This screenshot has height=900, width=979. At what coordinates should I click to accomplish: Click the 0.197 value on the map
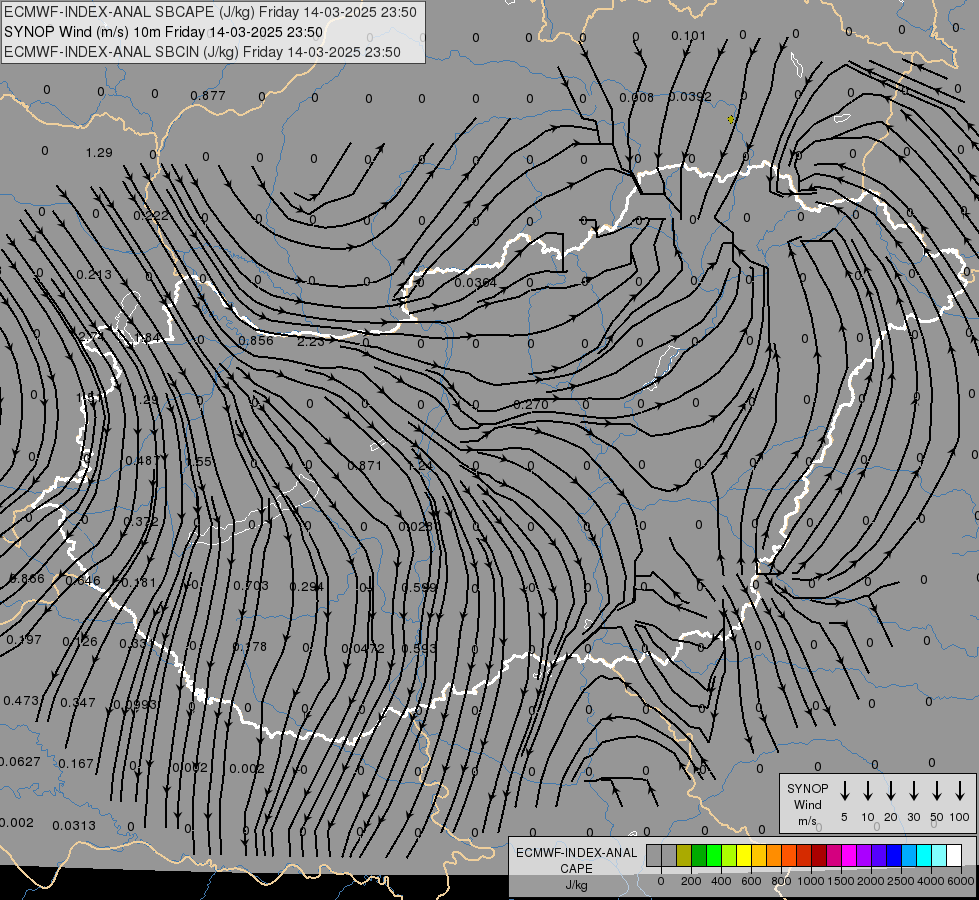pyautogui.click(x=24, y=640)
